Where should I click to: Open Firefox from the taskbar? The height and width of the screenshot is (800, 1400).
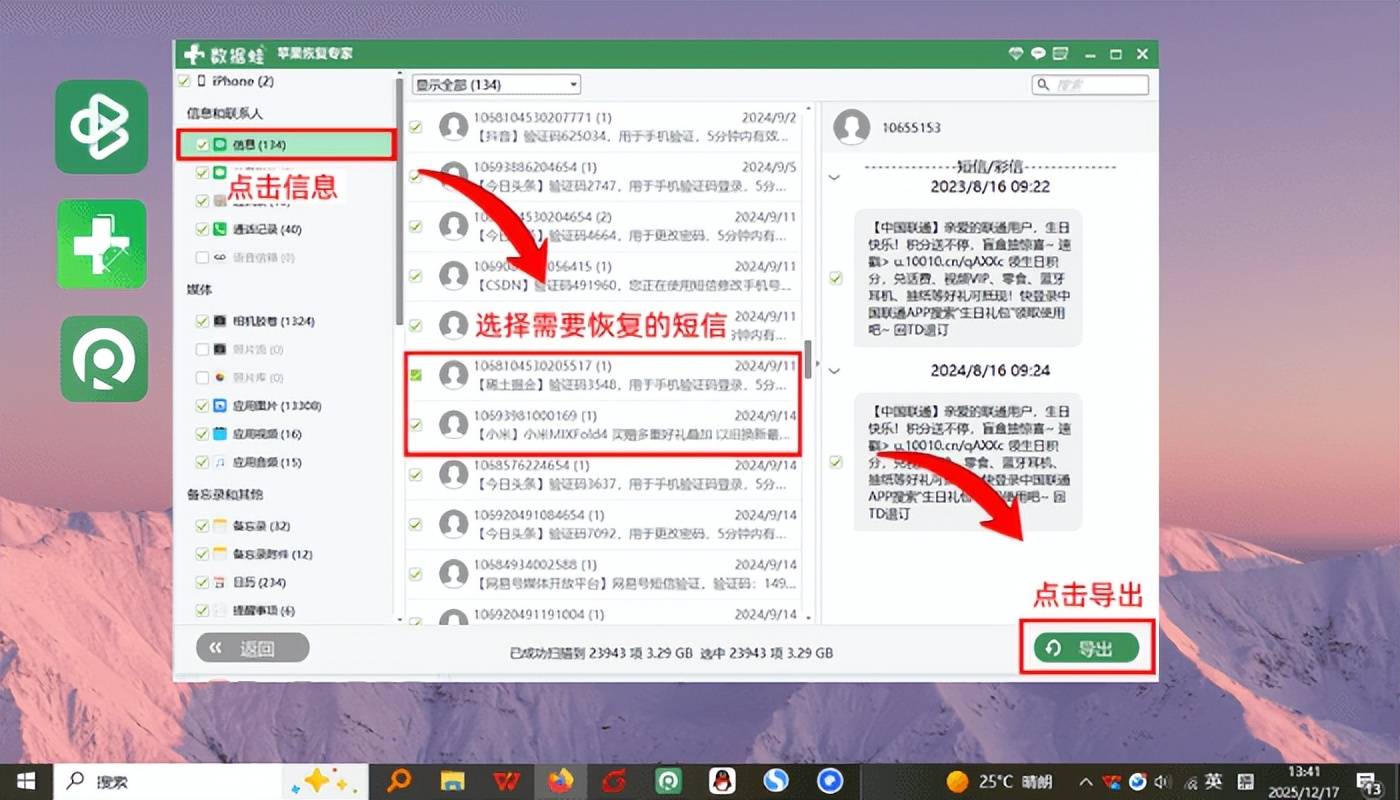pos(560,780)
